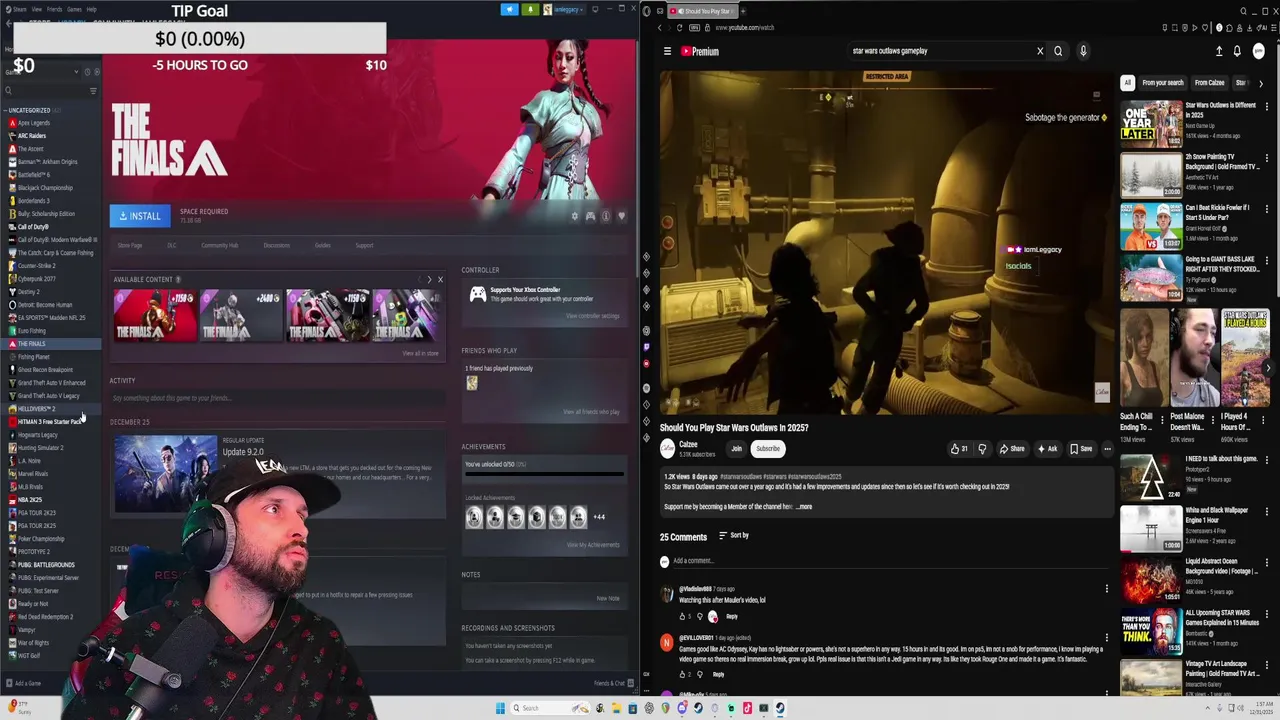Open first +1150 DLC thumbnail
The width and height of the screenshot is (1280, 720).
coord(155,316)
